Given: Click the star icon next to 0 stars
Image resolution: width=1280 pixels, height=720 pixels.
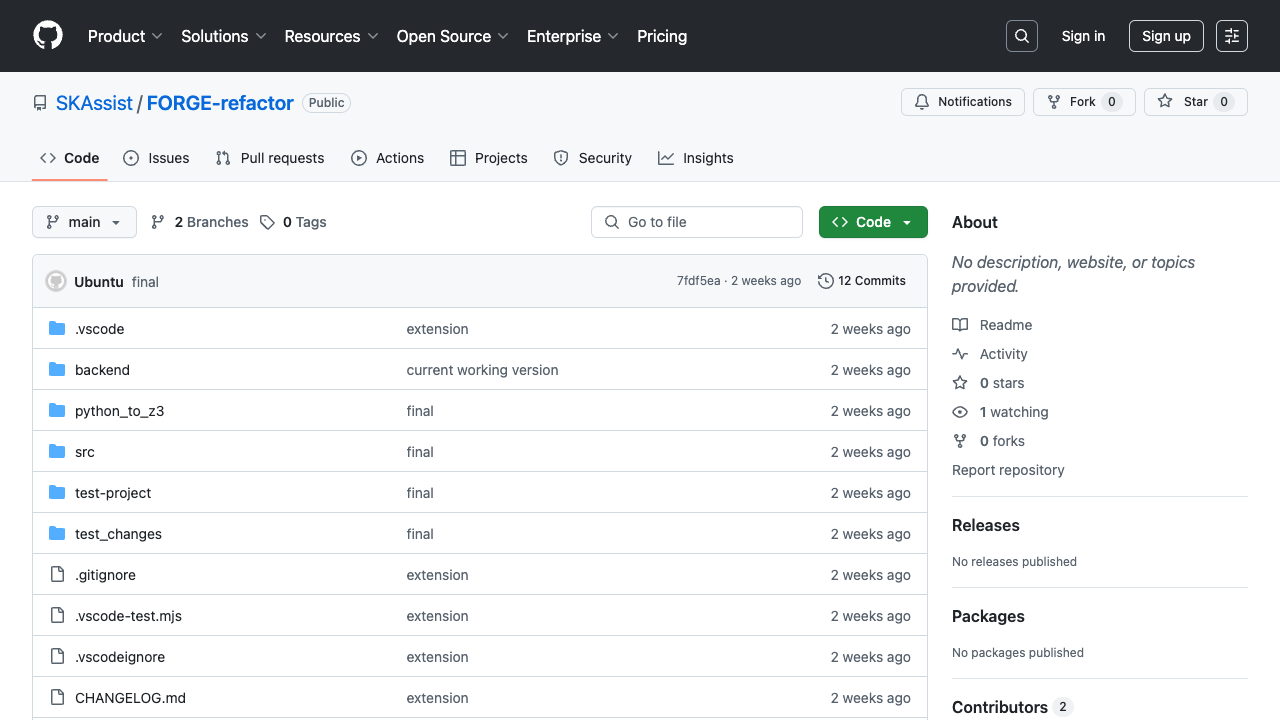Looking at the screenshot, I should 960,383.
